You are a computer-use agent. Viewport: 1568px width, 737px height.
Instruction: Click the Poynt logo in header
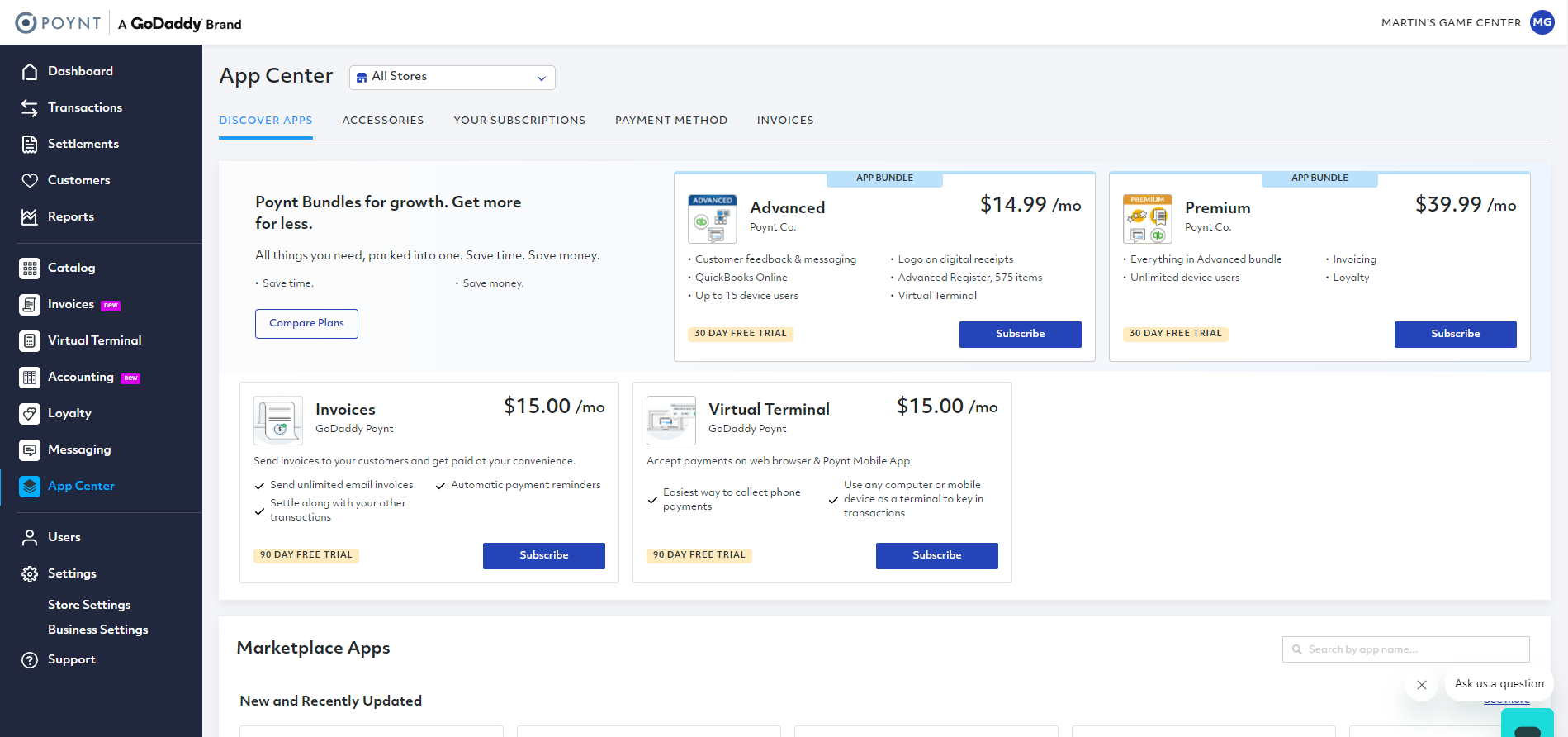click(x=58, y=23)
